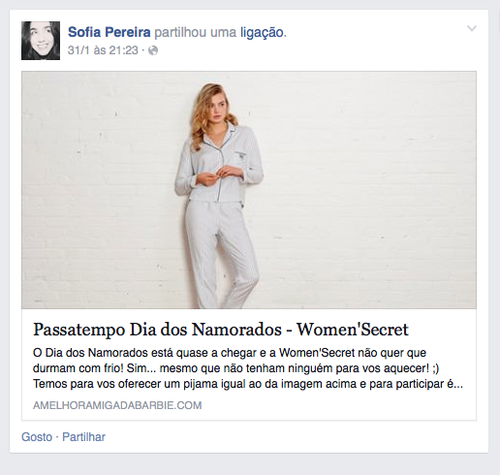Click the 'partilhou uma' header text

[x=195, y=33]
